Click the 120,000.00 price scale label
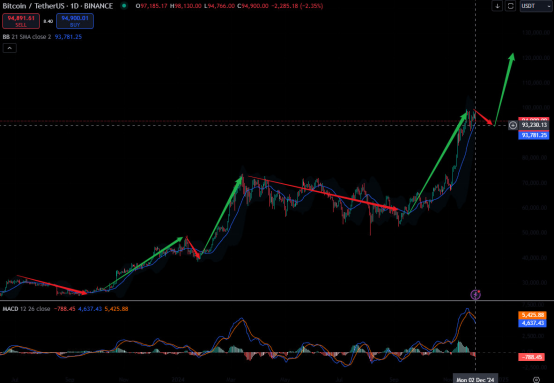 [x=536, y=58]
